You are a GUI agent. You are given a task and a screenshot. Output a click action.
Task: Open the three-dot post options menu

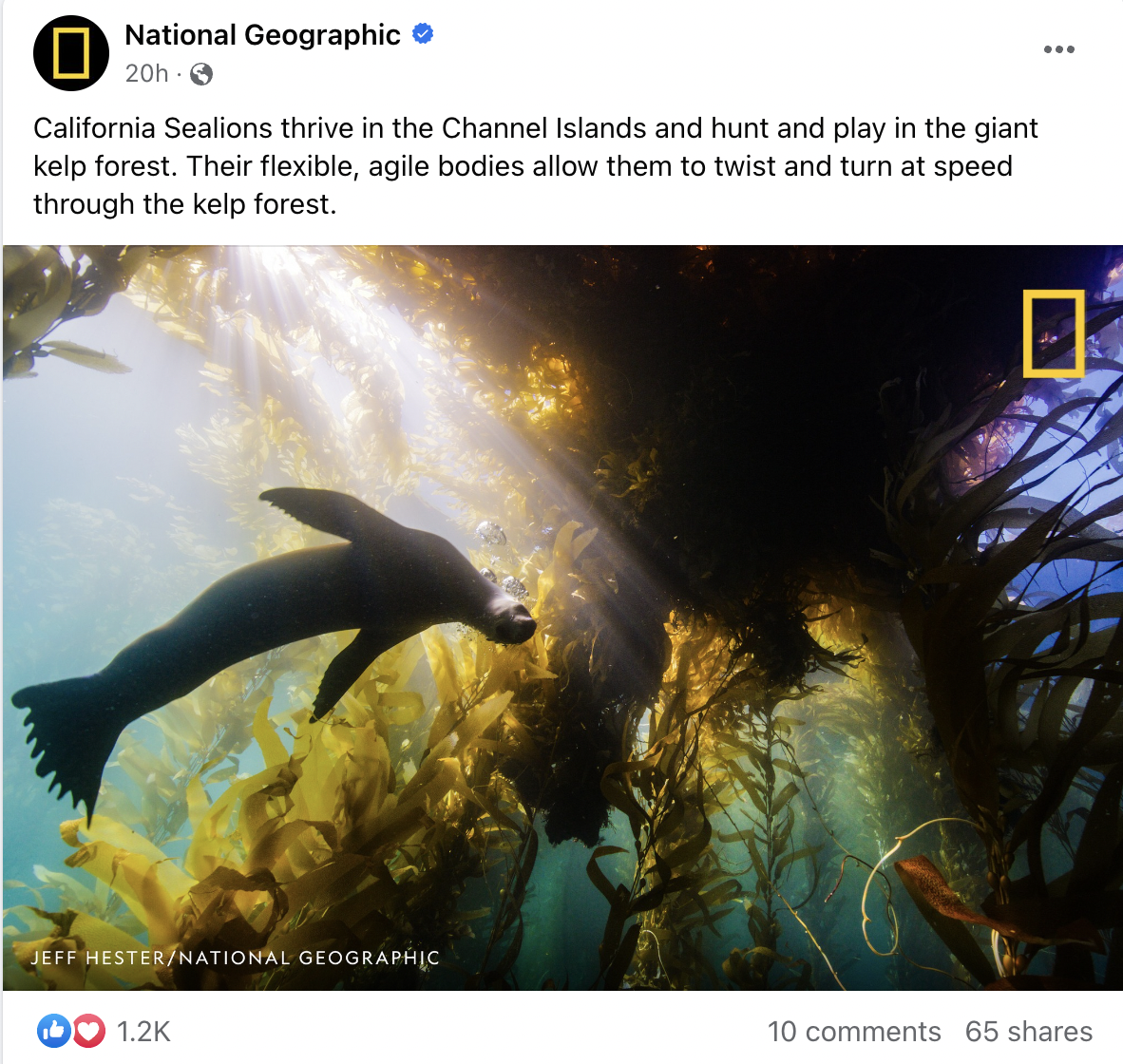[1058, 49]
